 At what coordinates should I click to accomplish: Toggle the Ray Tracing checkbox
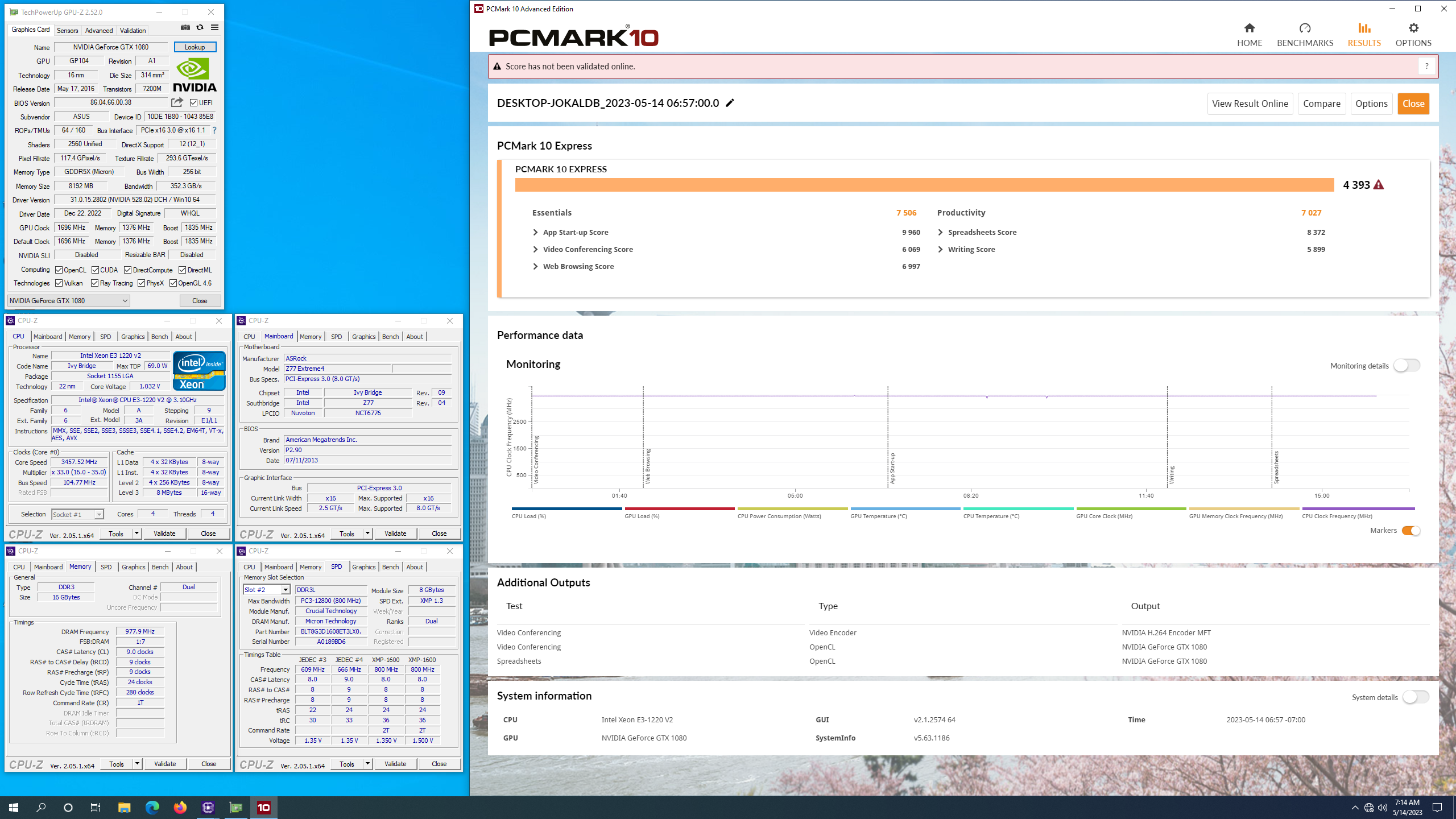click(94, 283)
